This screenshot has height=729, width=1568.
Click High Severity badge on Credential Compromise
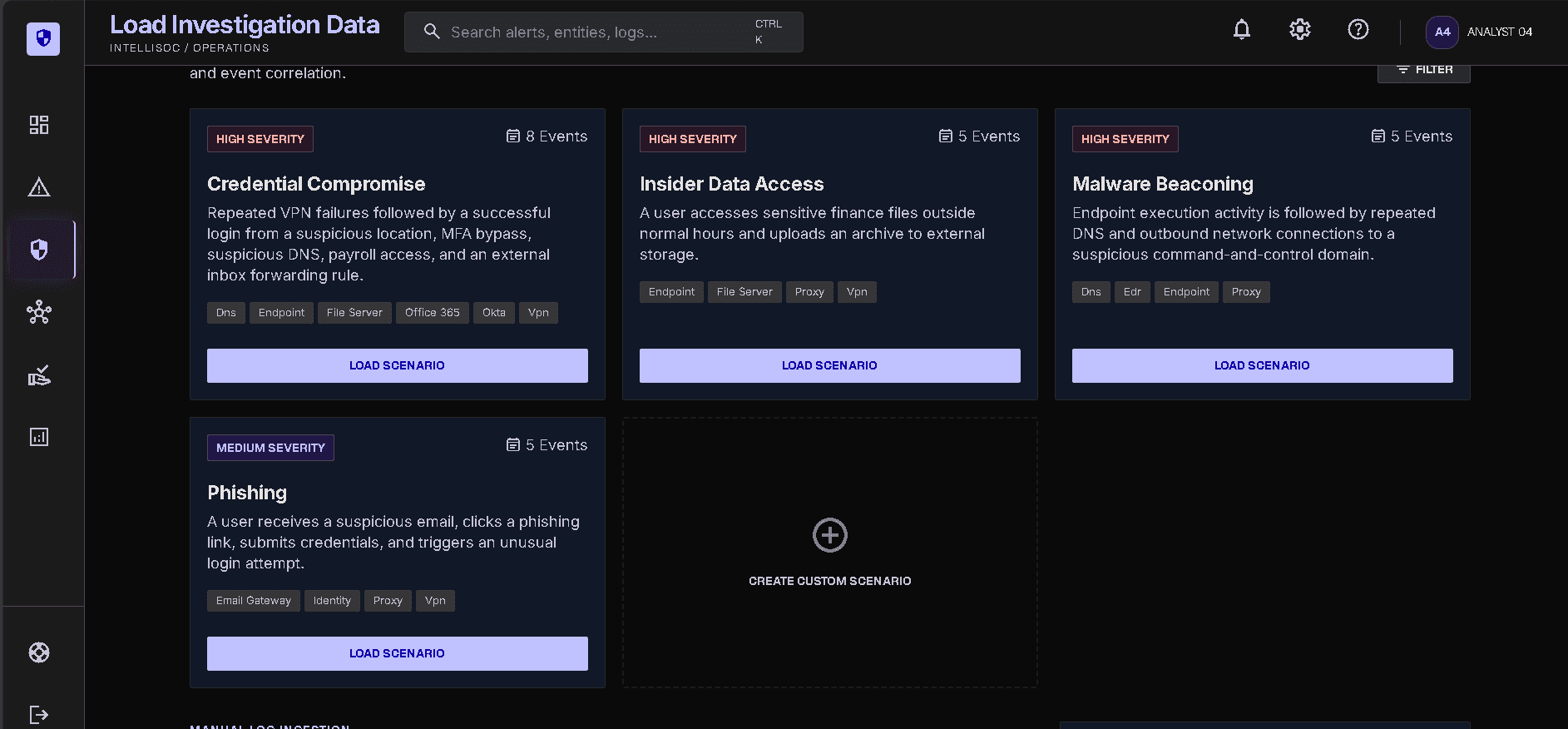click(260, 139)
